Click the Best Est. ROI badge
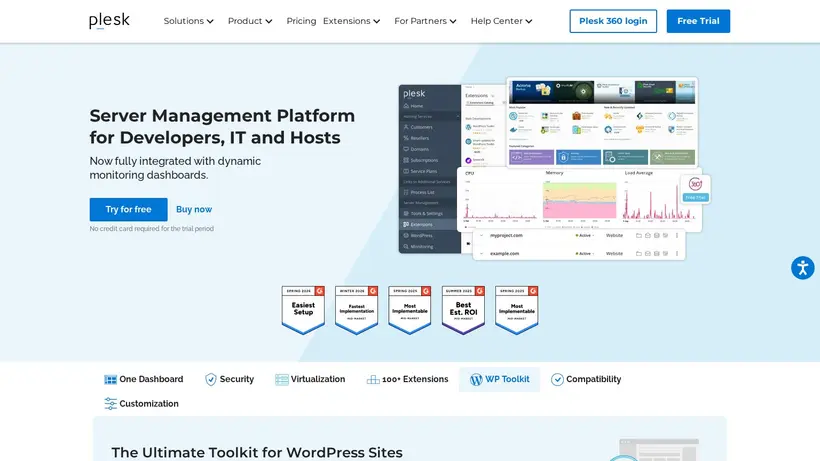The width and height of the screenshot is (820, 461). tap(463, 310)
